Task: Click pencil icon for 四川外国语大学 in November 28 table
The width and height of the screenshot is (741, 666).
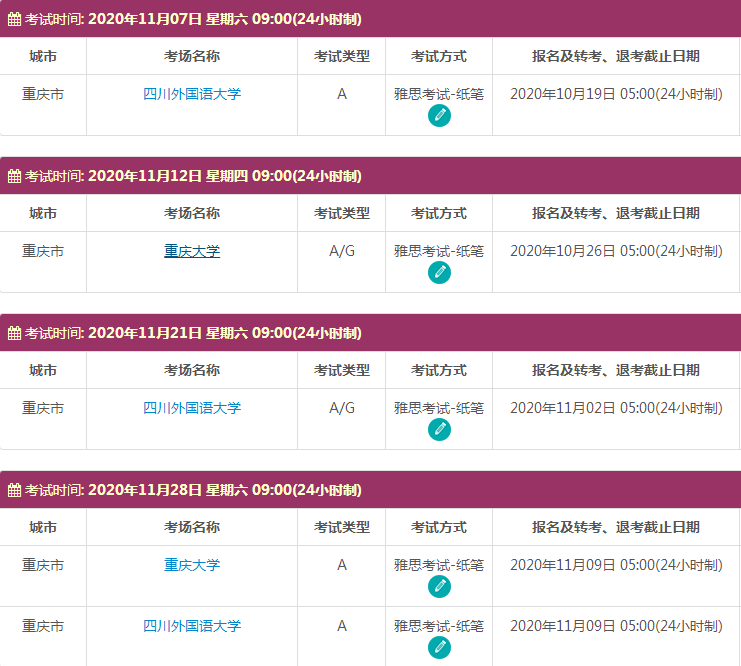Action: coord(439,648)
